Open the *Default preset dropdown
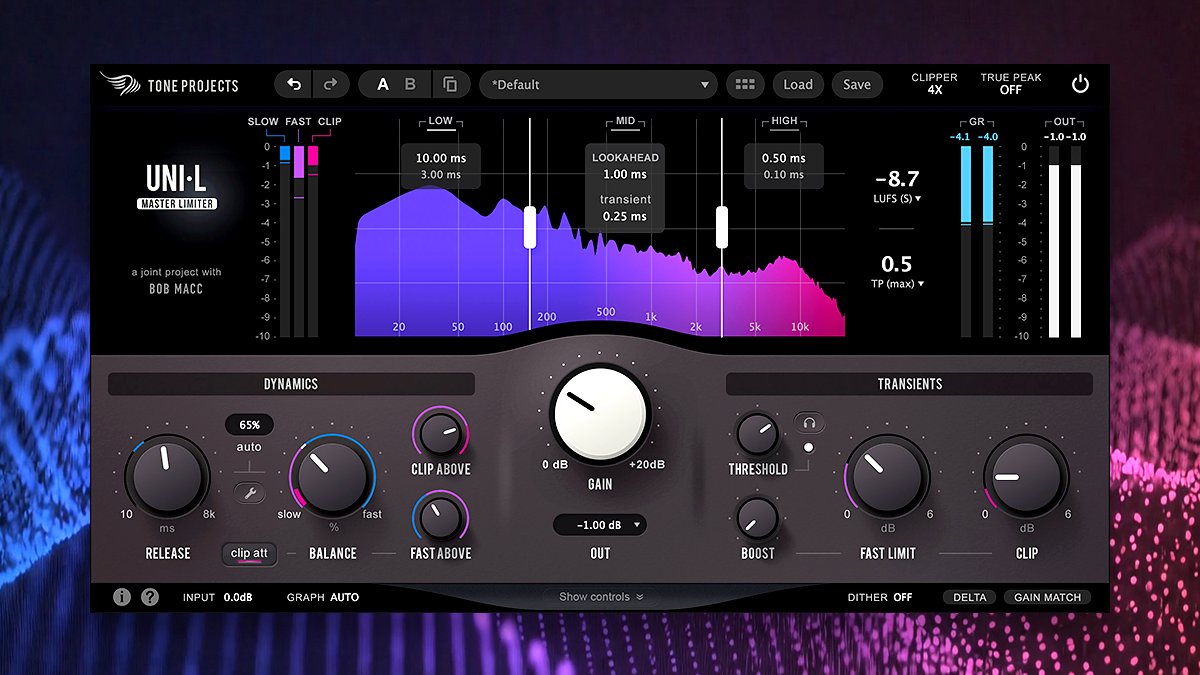Image resolution: width=1200 pixels, height=675 pixels. [598, 85]
